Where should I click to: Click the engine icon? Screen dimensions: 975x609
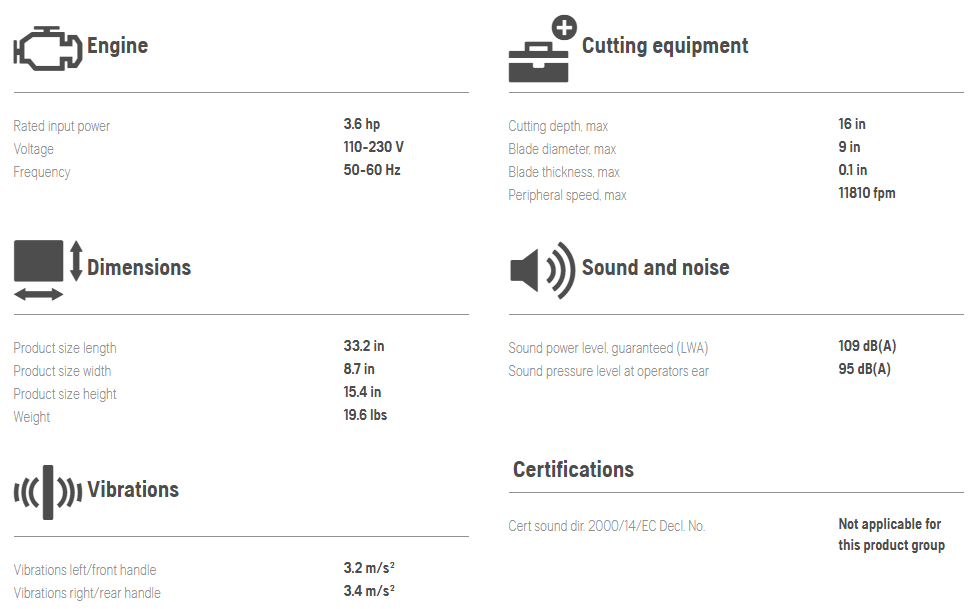click(x=46, y=48)
